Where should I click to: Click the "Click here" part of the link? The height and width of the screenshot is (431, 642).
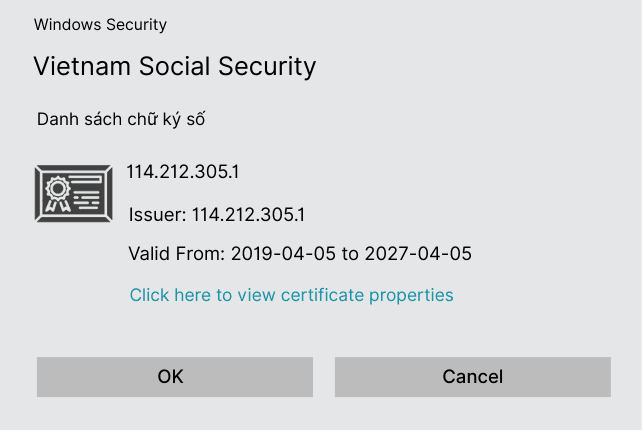(x=170, y=295)
